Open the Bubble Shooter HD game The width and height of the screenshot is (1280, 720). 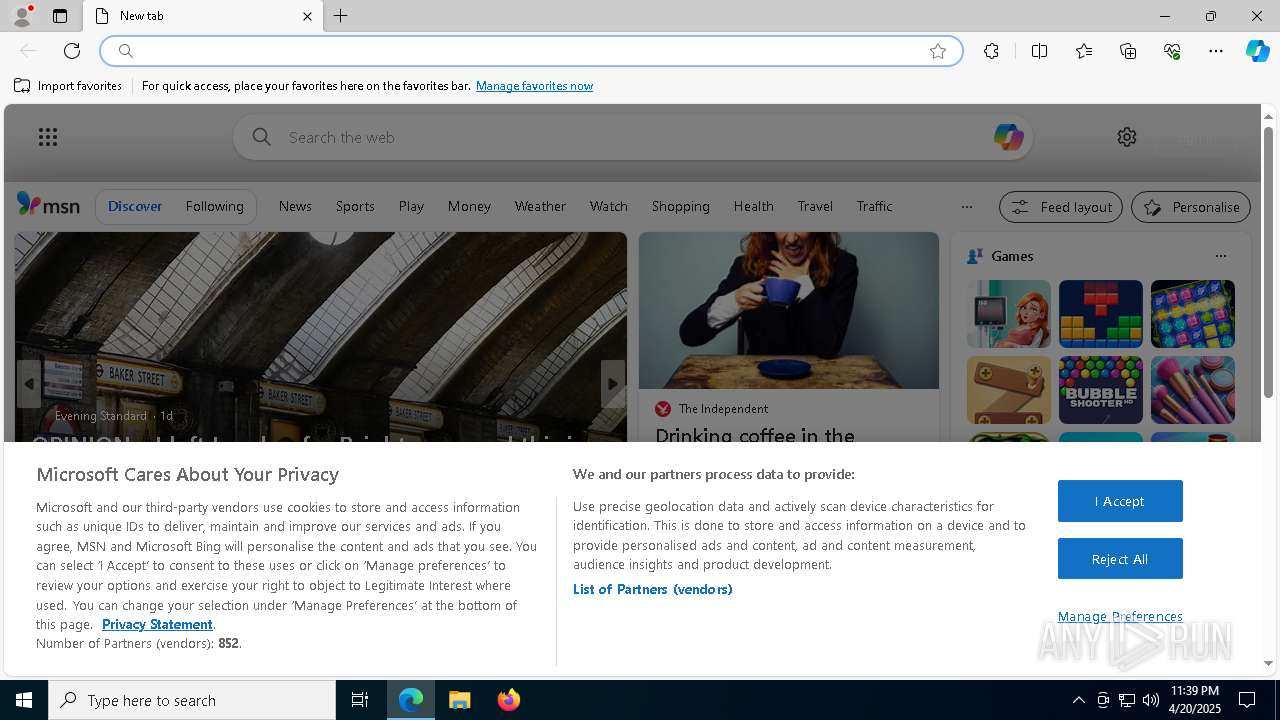1101,390
